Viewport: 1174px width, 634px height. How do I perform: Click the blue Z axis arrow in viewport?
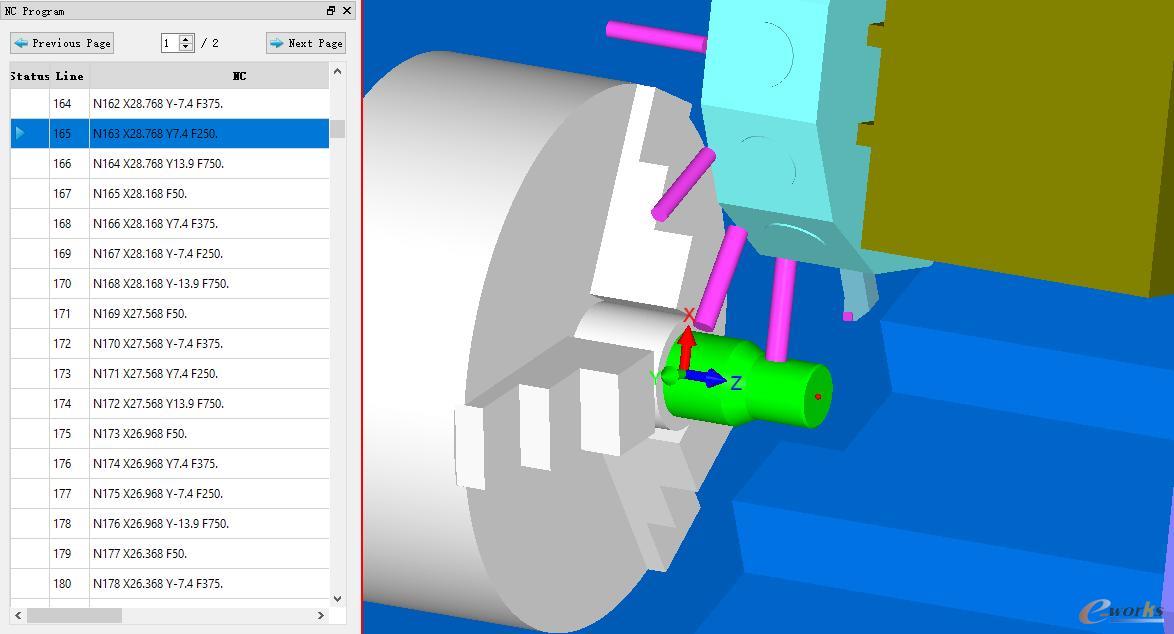click(x=705, y=378)
